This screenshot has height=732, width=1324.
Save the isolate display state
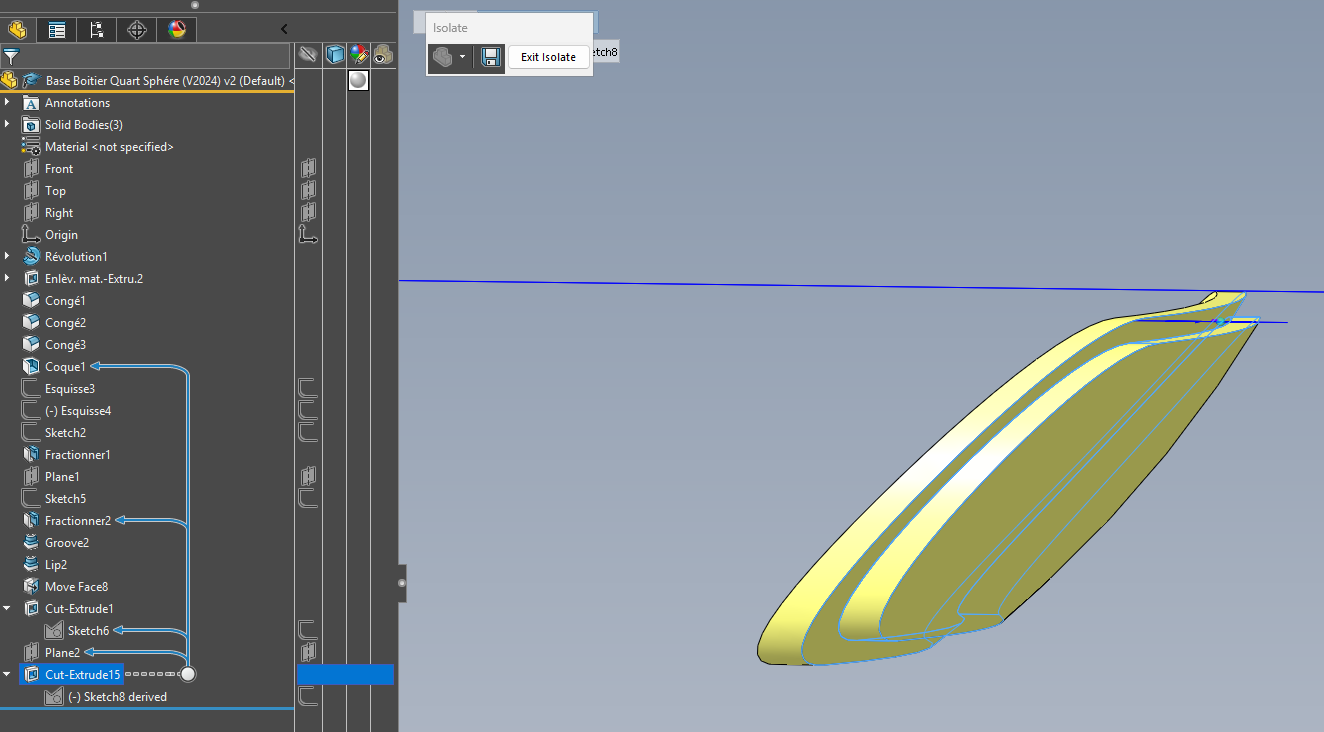[x=490, y=57]
